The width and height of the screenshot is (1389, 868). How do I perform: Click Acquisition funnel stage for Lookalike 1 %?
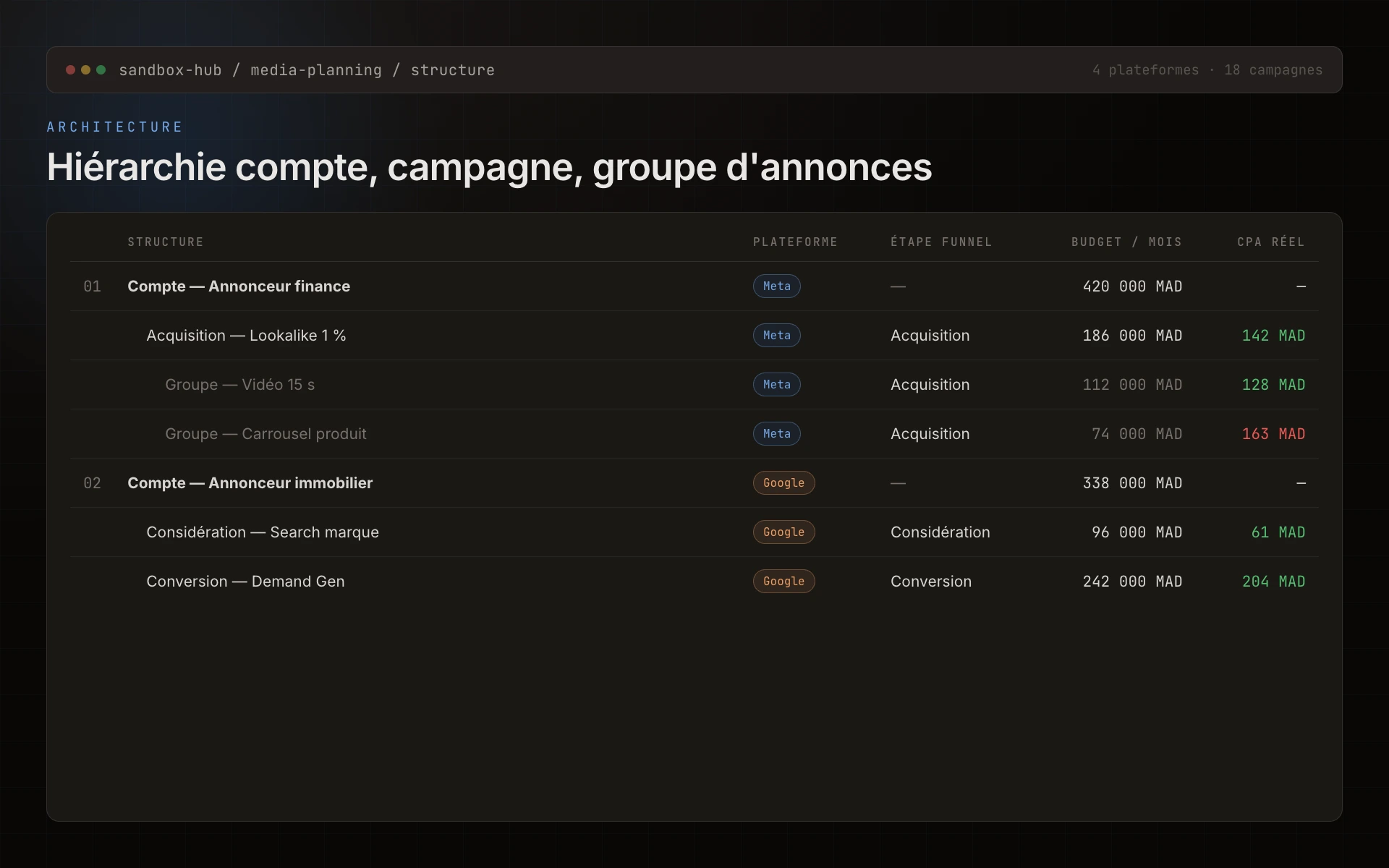tap(930, 336)
